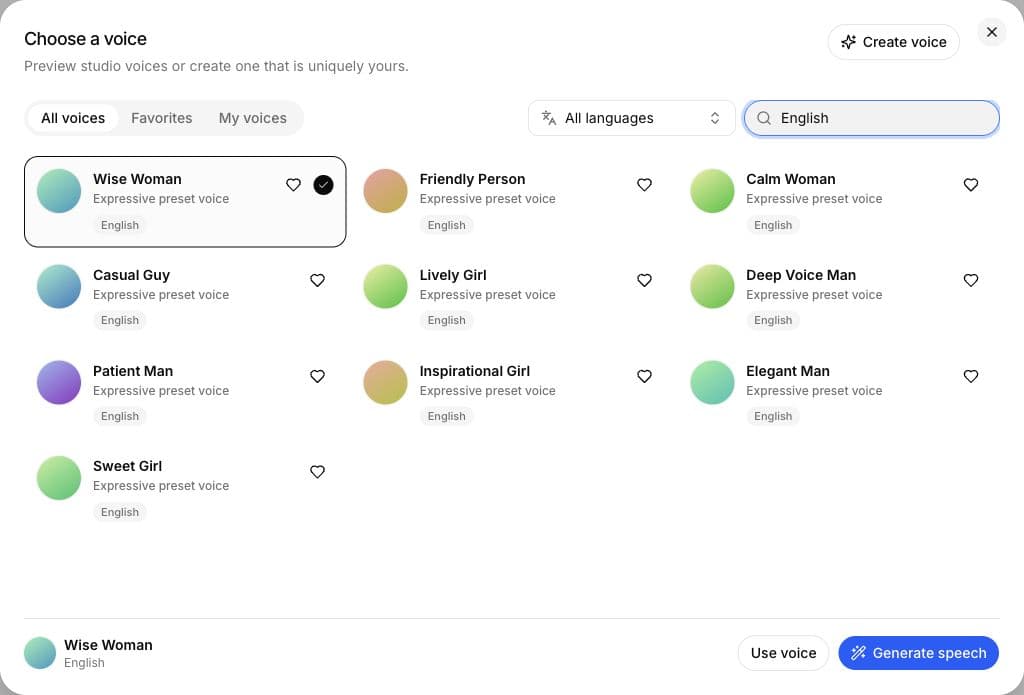This screenshot has width=1024, height=695.
Task: Open the All languages dropdown
Action: point(632,118)
